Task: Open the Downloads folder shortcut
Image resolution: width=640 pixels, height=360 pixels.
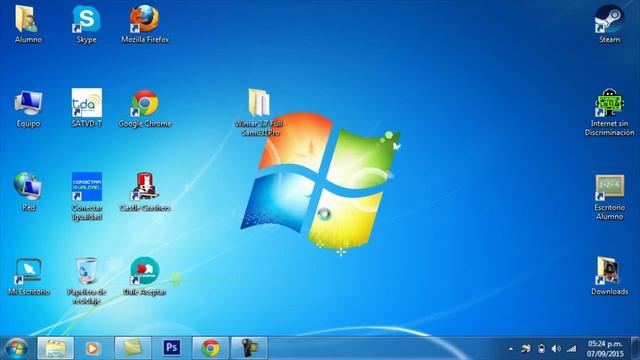Action: [608, 271]
